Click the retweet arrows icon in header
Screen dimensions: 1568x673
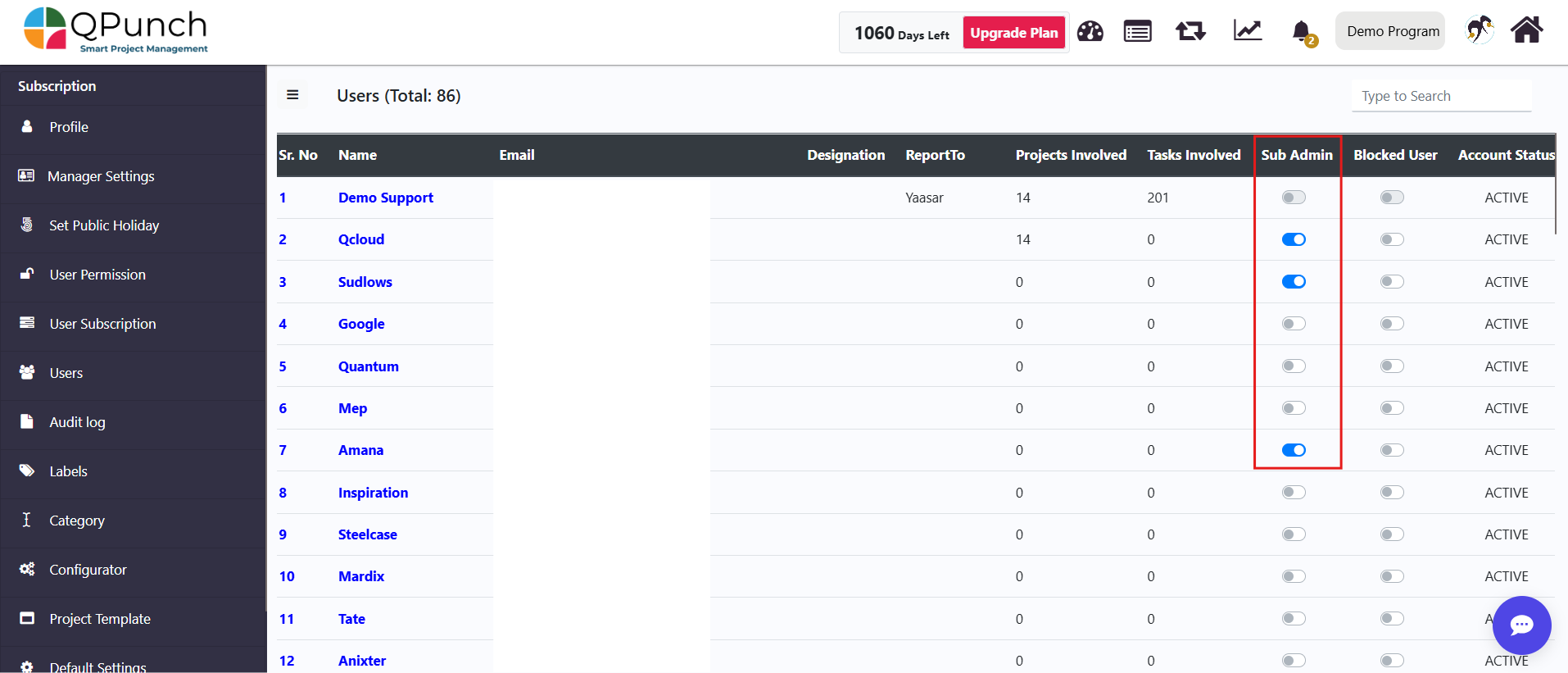(x=1190, y=32)
